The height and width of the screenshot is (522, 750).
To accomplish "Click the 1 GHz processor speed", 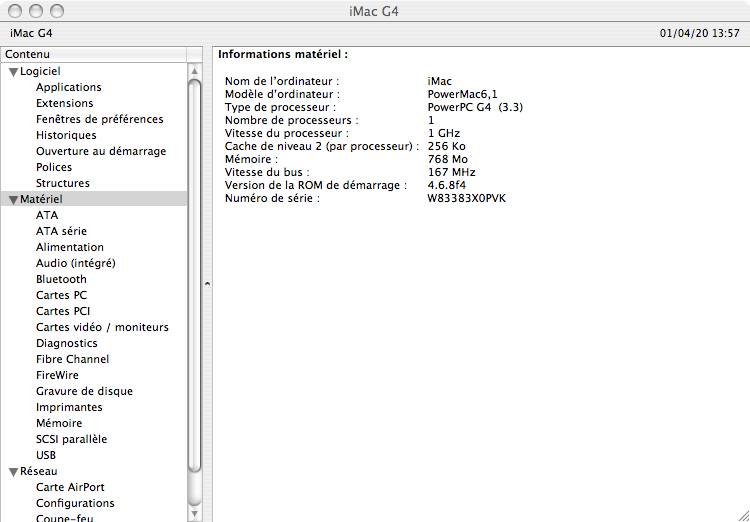I will tap(444, 133).
